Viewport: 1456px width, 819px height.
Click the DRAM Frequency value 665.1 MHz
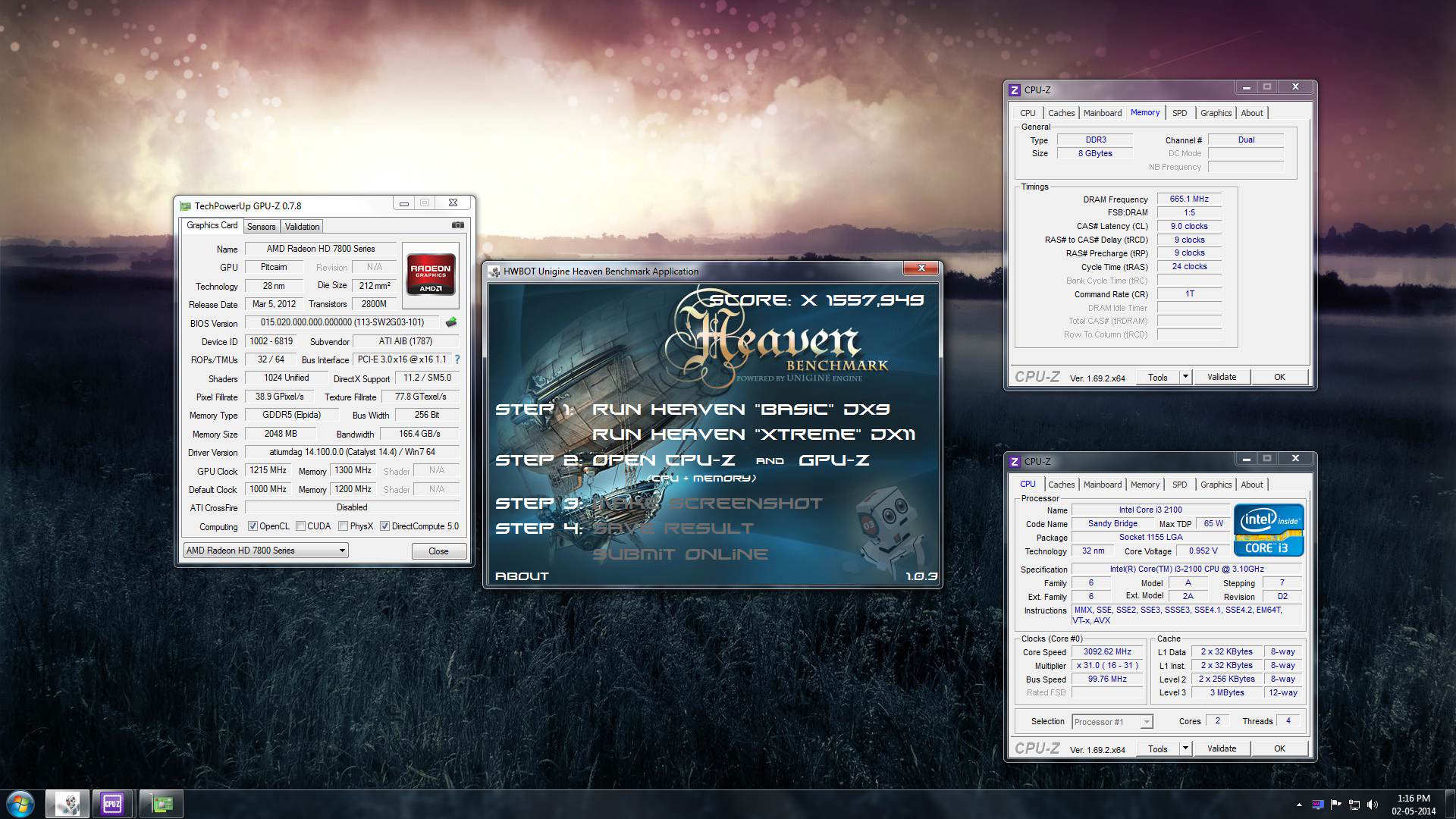click(x=1189, y=199)
